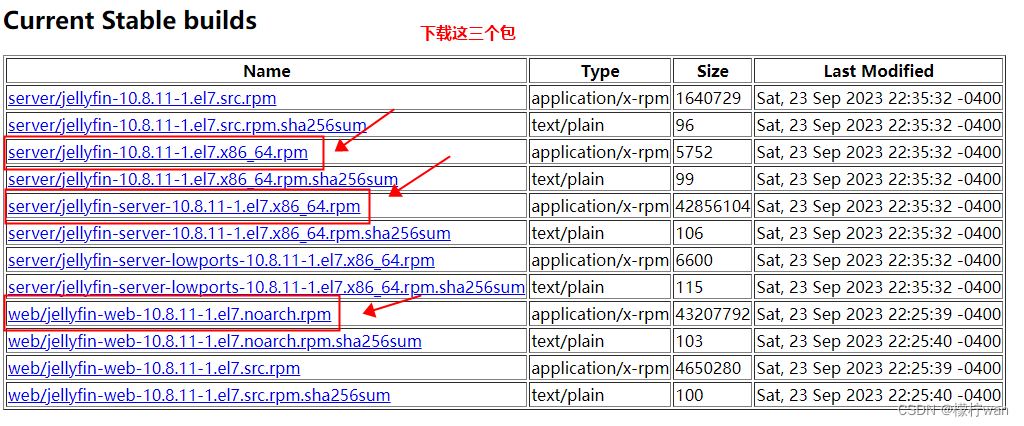This screenshot has width=1024, height=426.
Task: Select size value 96
Action: coord(685,125)
